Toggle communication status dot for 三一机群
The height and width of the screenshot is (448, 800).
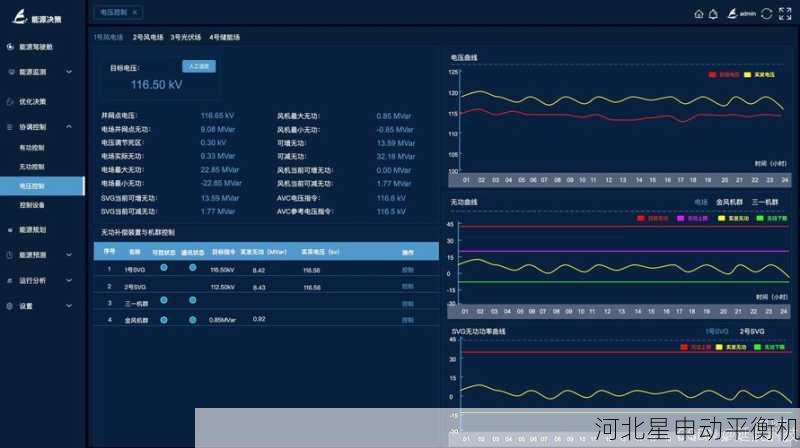(192, 300)
